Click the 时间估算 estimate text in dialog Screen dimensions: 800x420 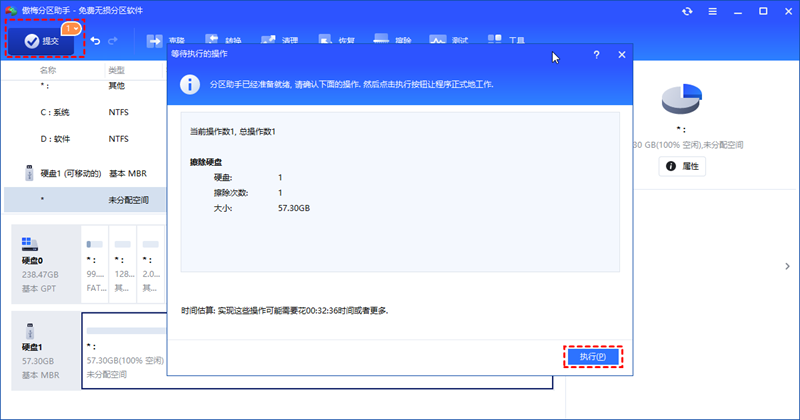click(285, 310)
